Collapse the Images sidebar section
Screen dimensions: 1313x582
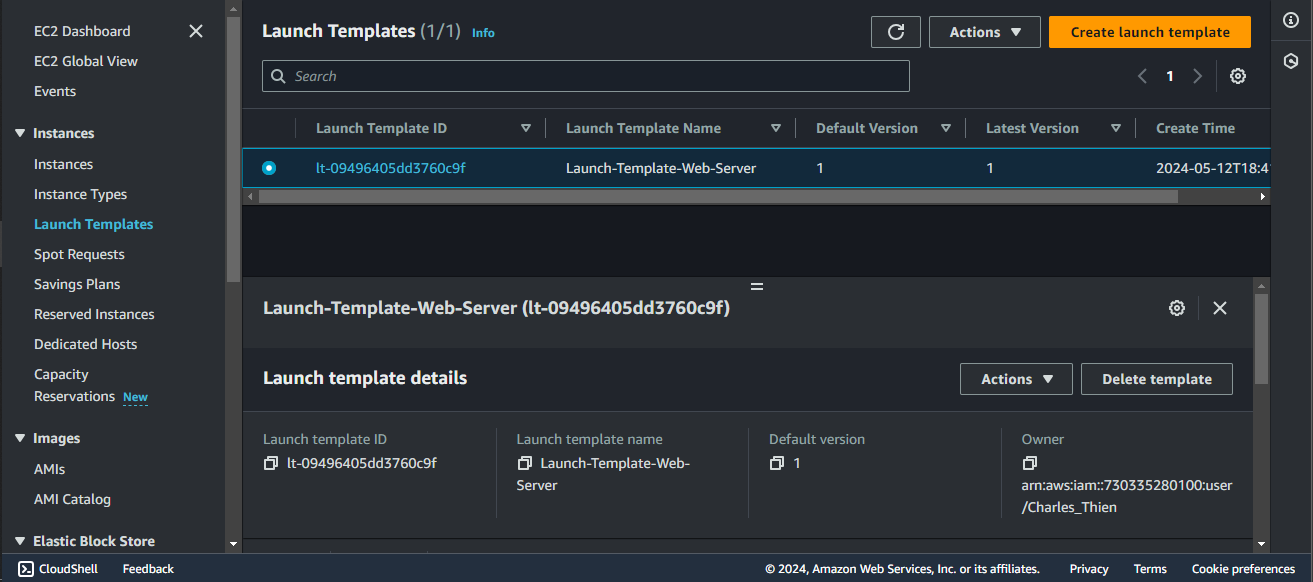click(x=20, y=438)
